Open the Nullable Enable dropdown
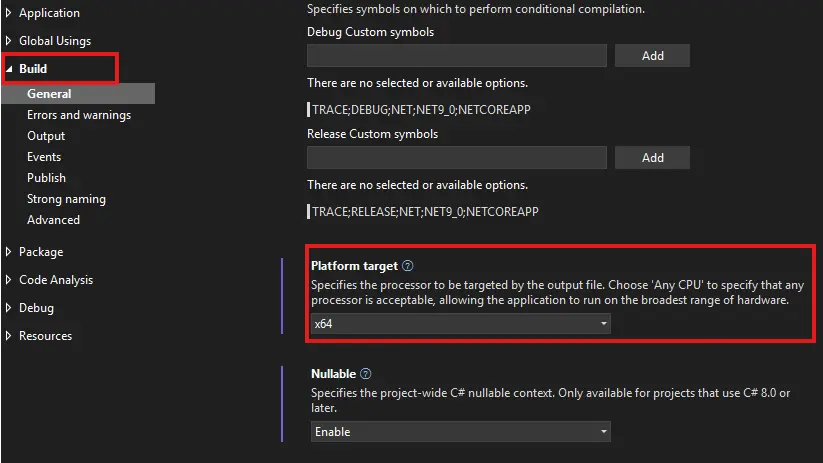Screen dimensions: 823x463 [x=461, y=432]
